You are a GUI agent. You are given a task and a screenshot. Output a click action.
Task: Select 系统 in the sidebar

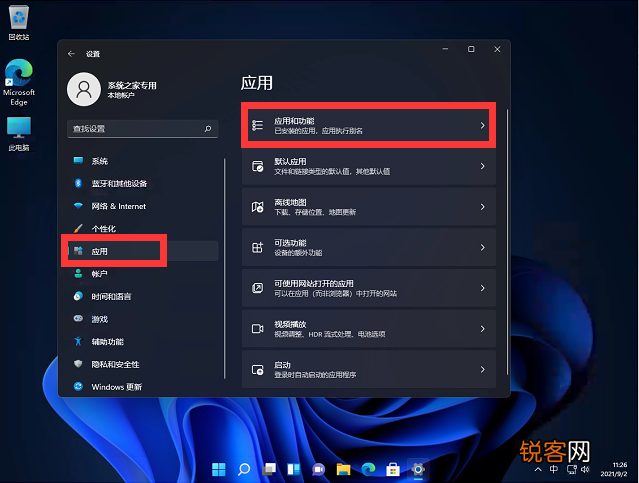(143, 161)
